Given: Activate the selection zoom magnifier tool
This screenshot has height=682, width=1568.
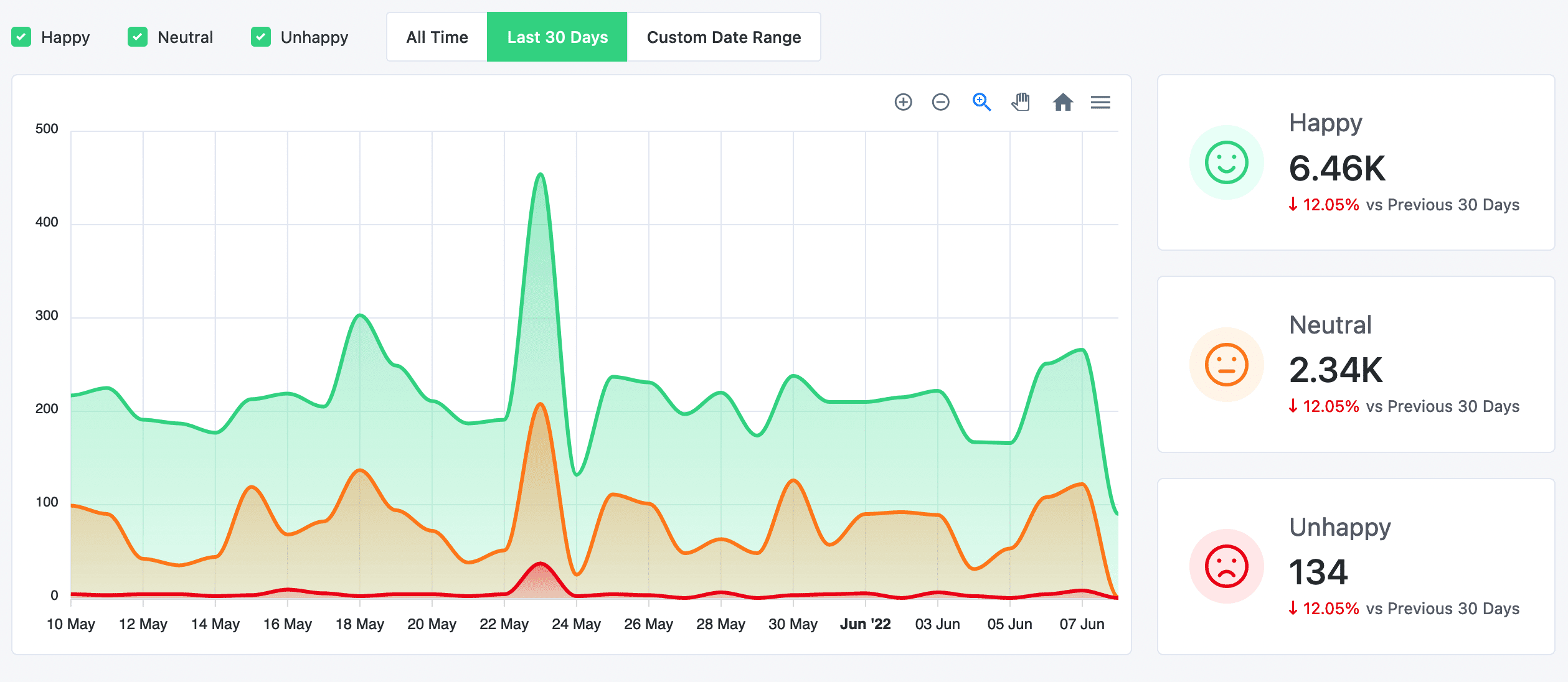Looking at the screenshot, I should [x=981, y=102].
